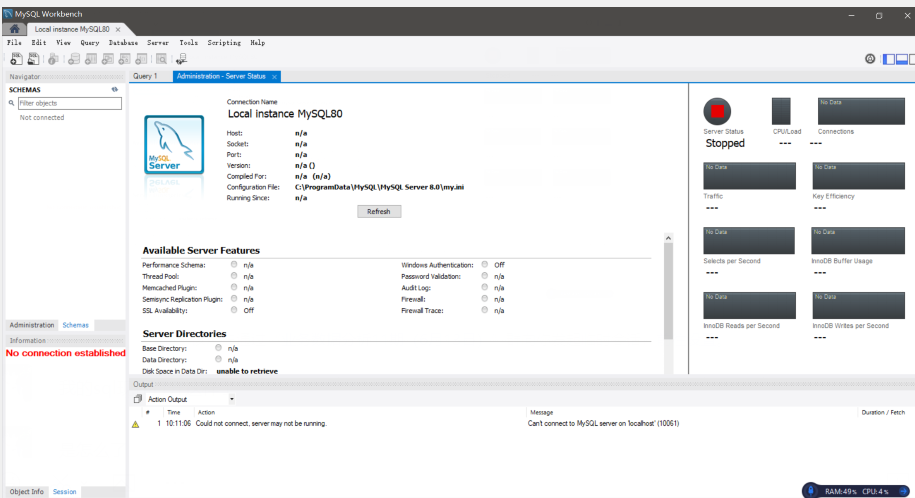Click the create new table icon
The width and height of the screenshot is (915, 498).
click(90, 58)
